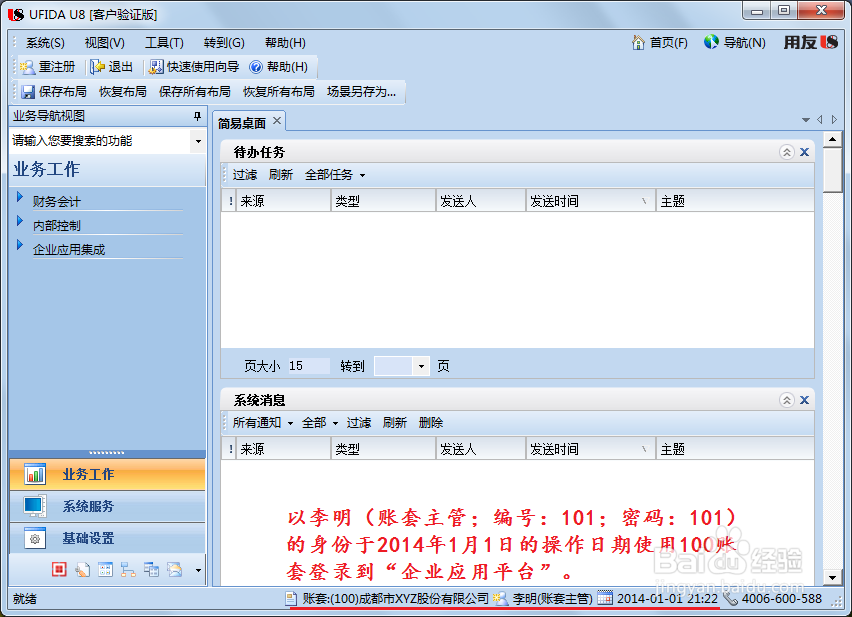Screen dimensions: 852x617
Task: Expand the 企业应用集成 tree node
Action: (20, 244)
